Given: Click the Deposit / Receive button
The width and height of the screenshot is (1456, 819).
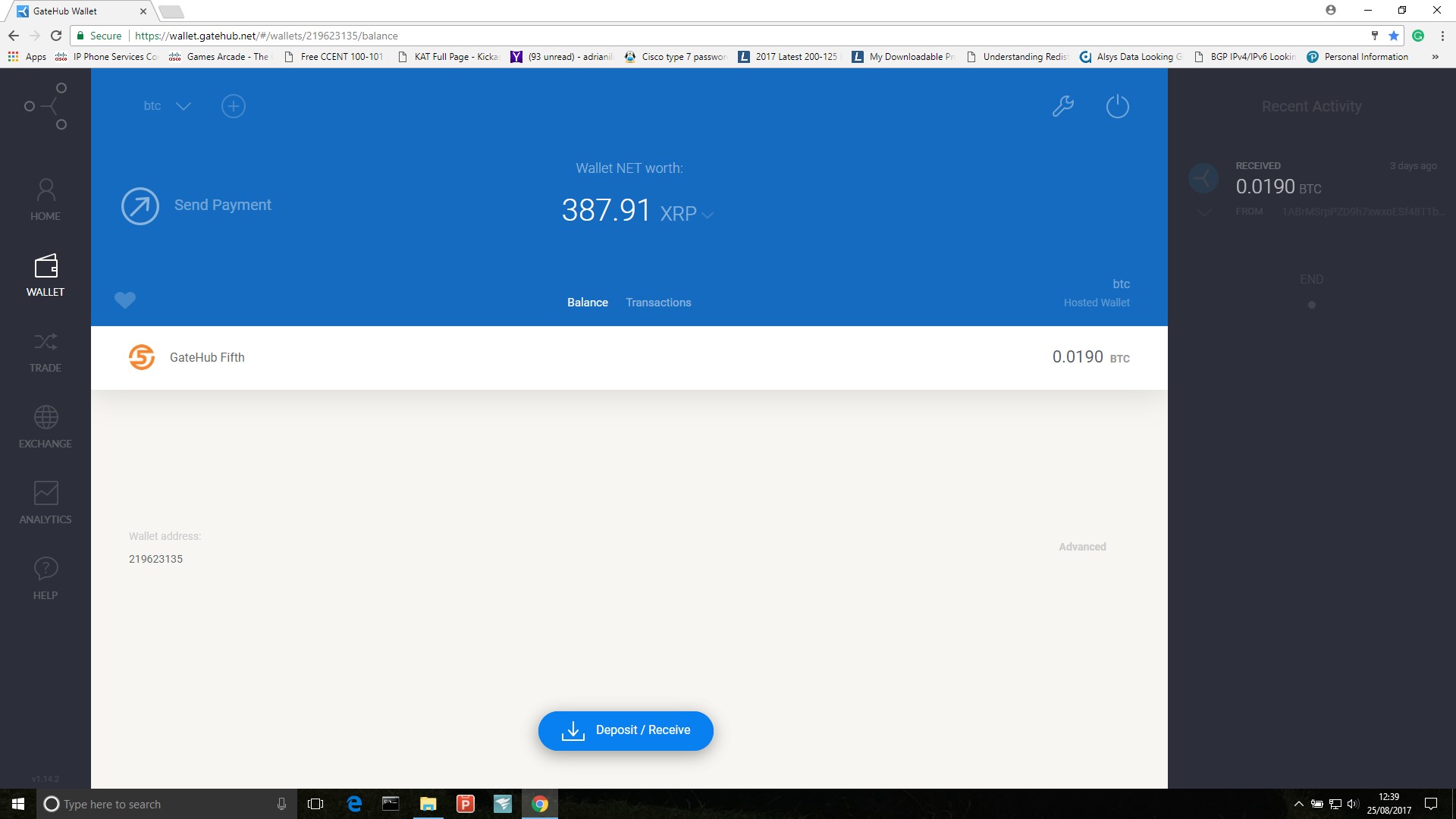Looking at the screenshot, I should [x=626, y=731].
